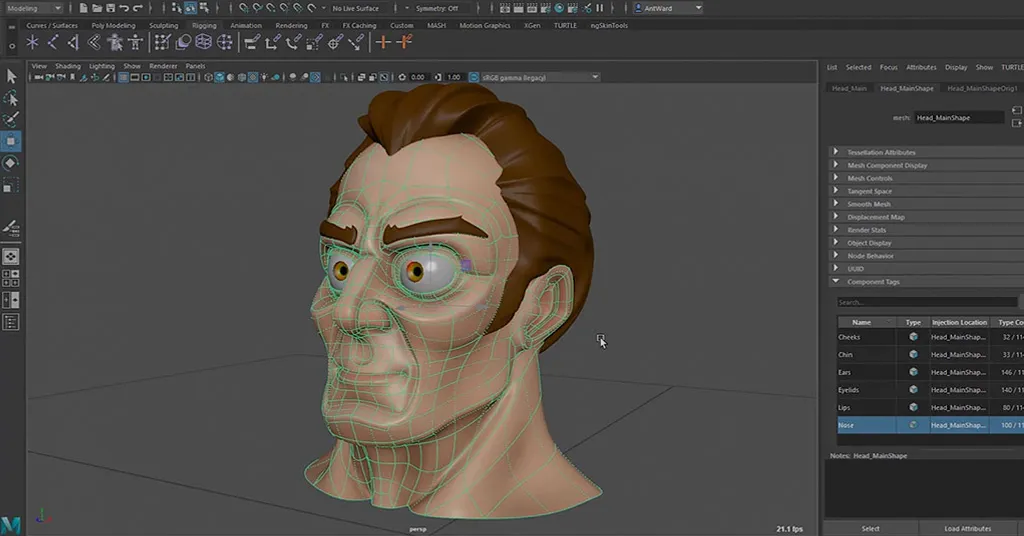1024x536 pixels.
Task: Toggle use all lights bulb icon
Action: click(x=264, y=77)
